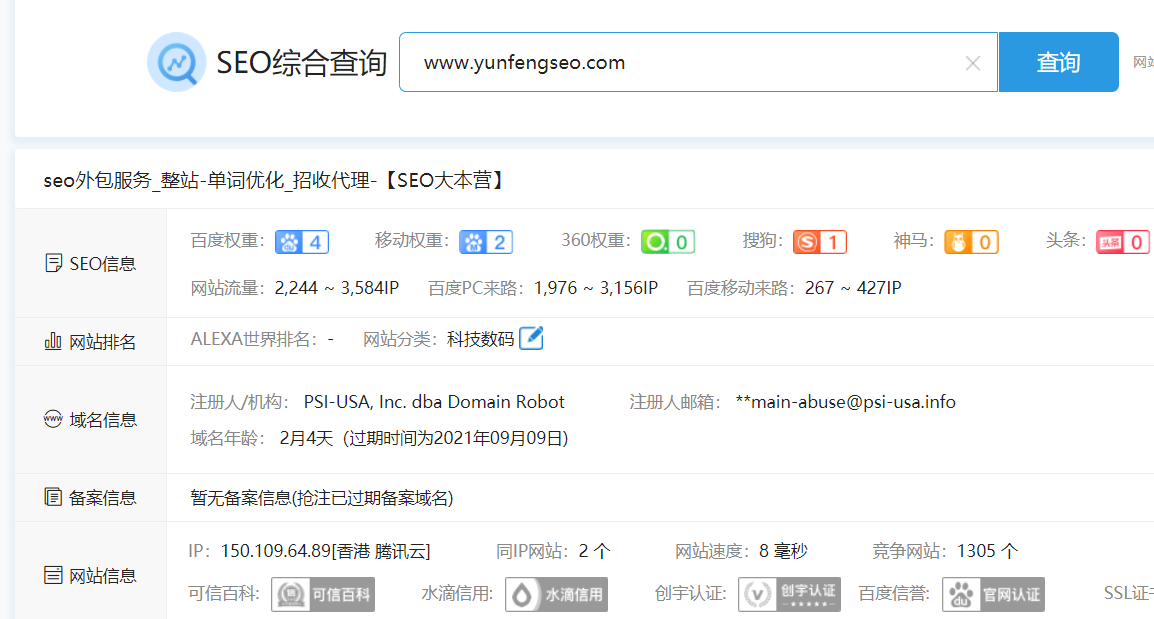The height and width of the screenshot is (619, 1154).
Task: Click the 备案信息 list icon
Action: [53, 497]
